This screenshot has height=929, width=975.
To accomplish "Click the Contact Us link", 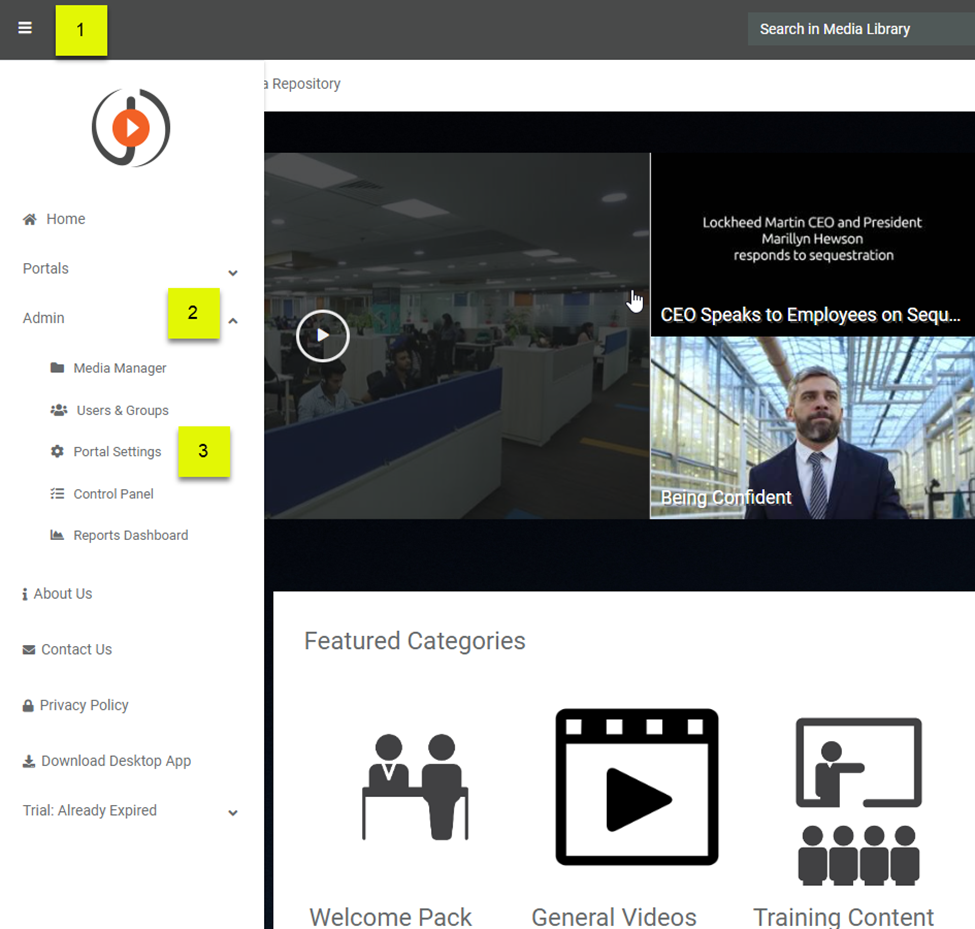I will (x=76, y=650).
